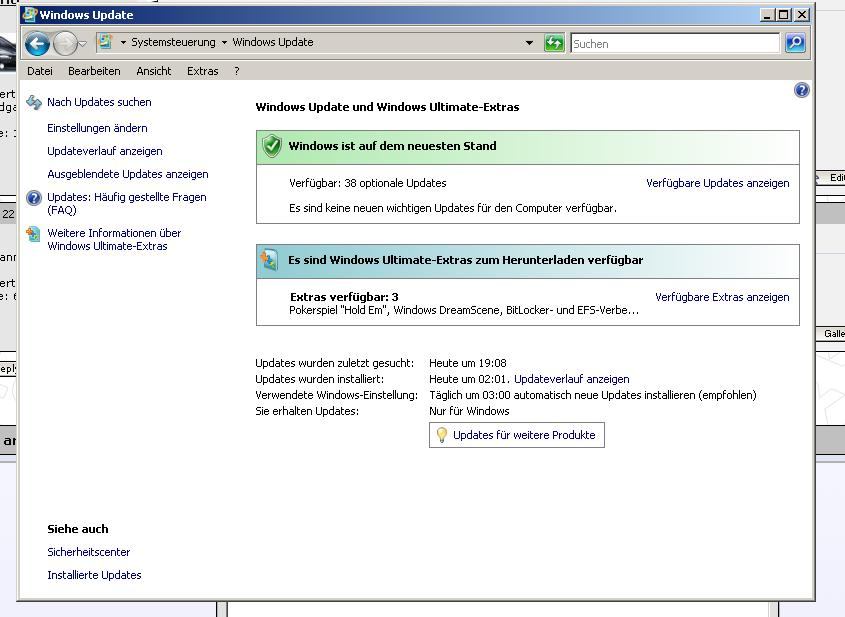Click Verfügbare Updates anzeigen link
845x617 pixels.
(718, 183)
